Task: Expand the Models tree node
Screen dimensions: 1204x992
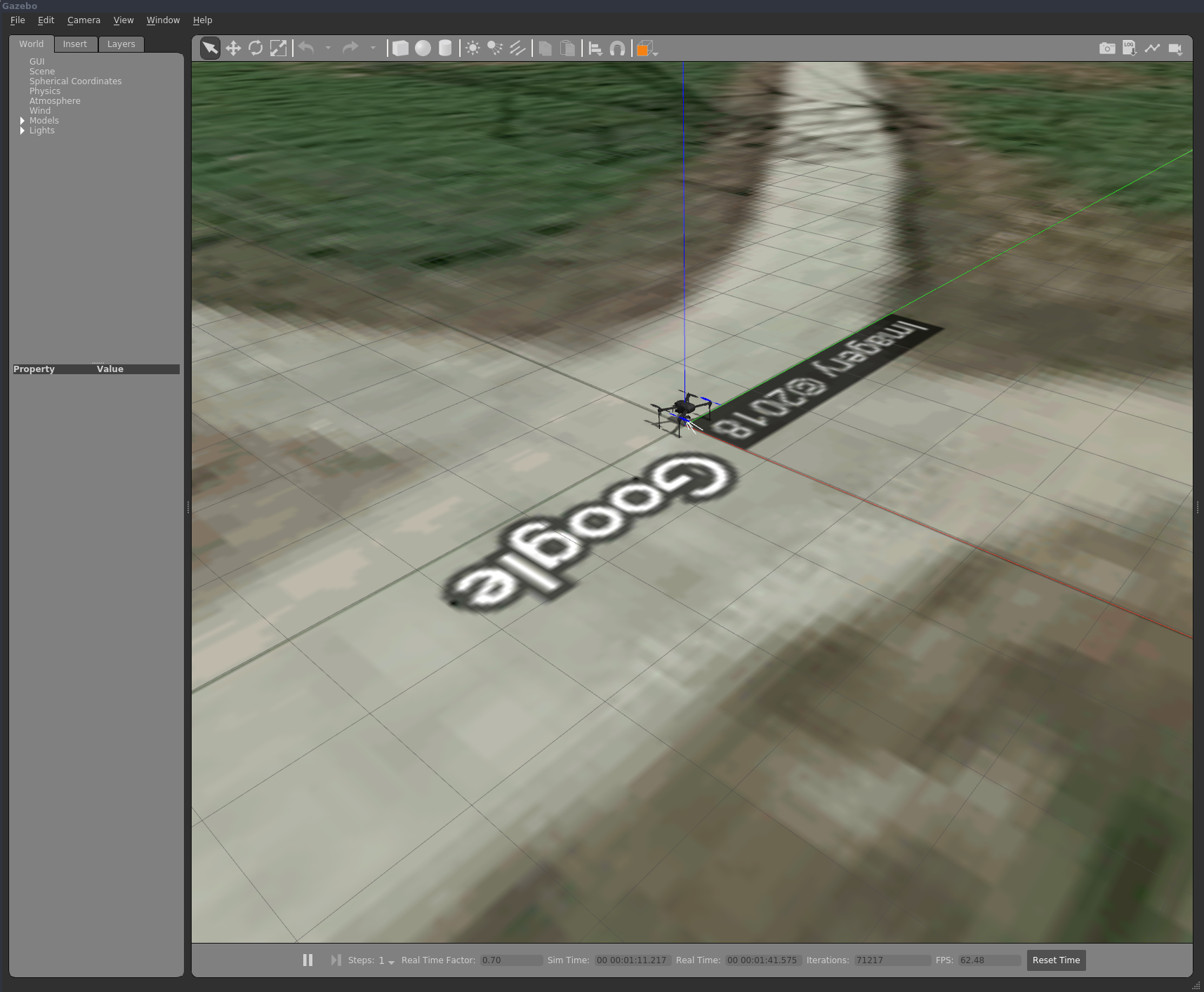Action: [22, 121]
